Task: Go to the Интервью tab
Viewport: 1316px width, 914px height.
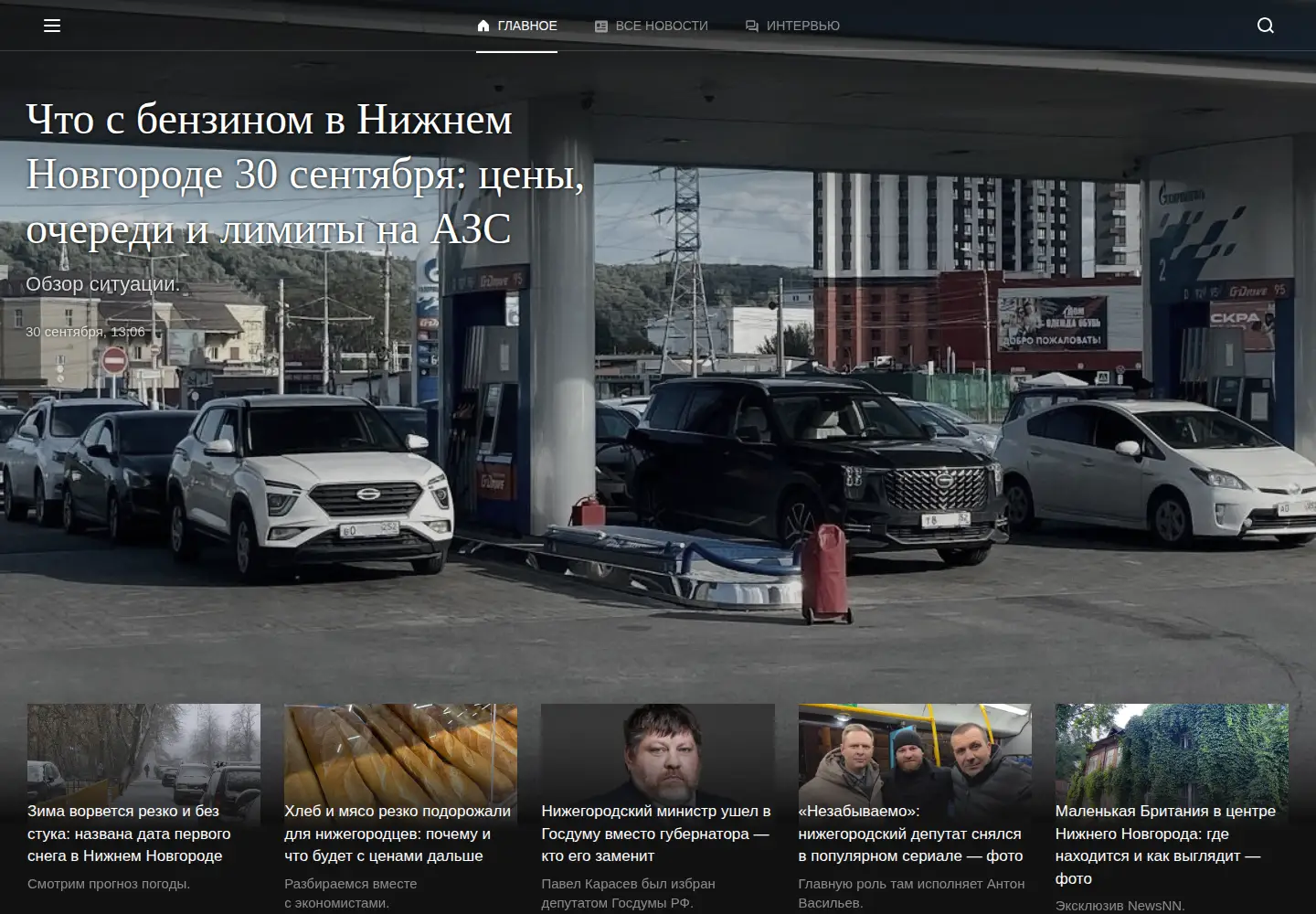Action: (x=792, y=26)
